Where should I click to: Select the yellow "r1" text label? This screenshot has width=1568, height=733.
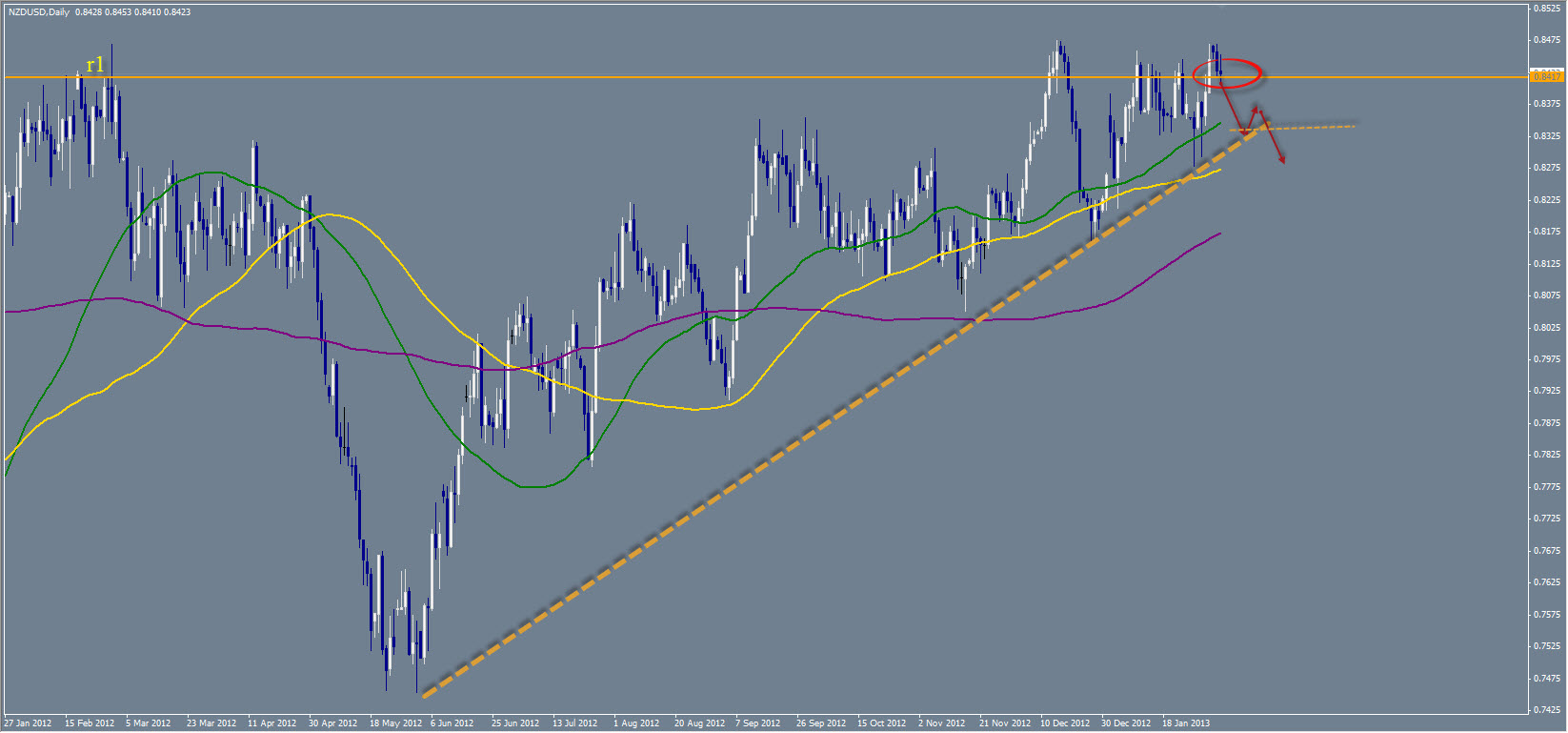[x=94, y=65]
